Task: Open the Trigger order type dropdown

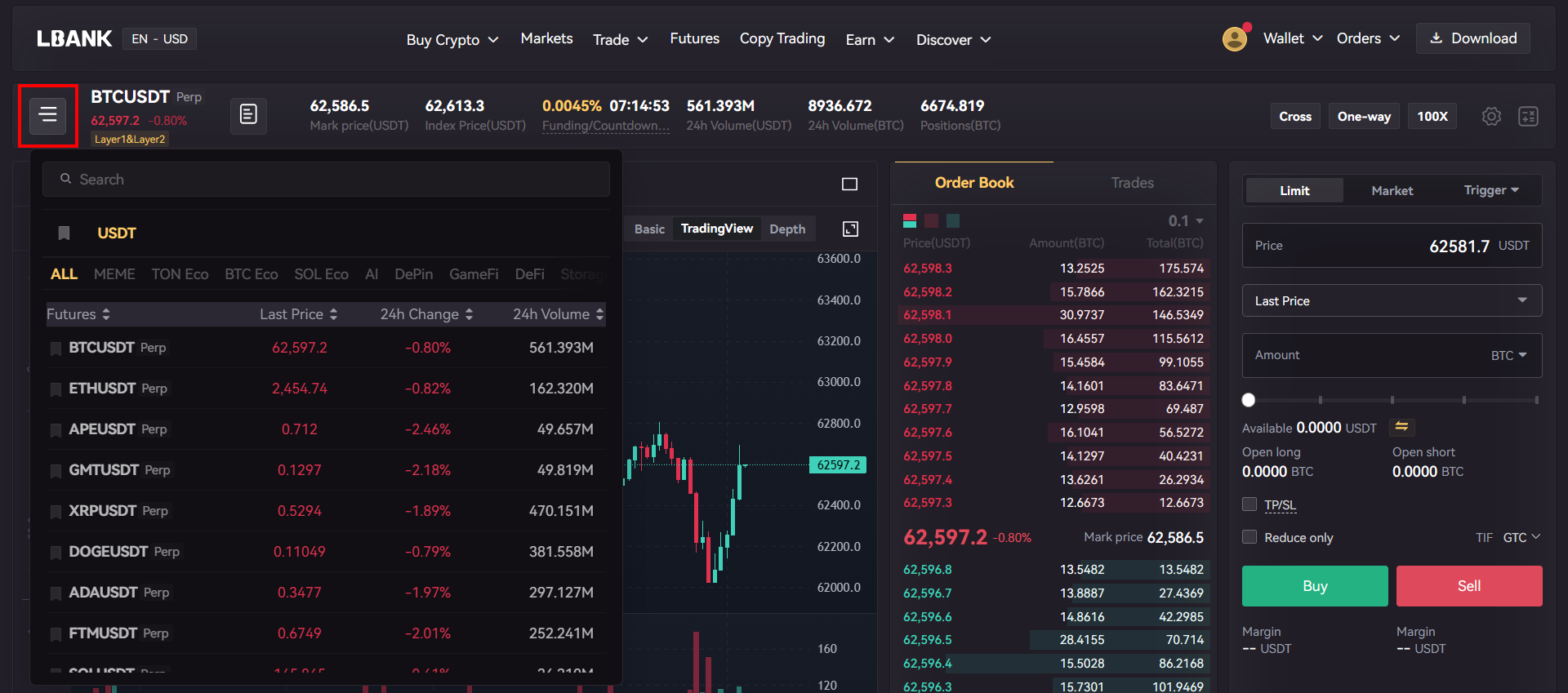Action: pos(1491,190)
